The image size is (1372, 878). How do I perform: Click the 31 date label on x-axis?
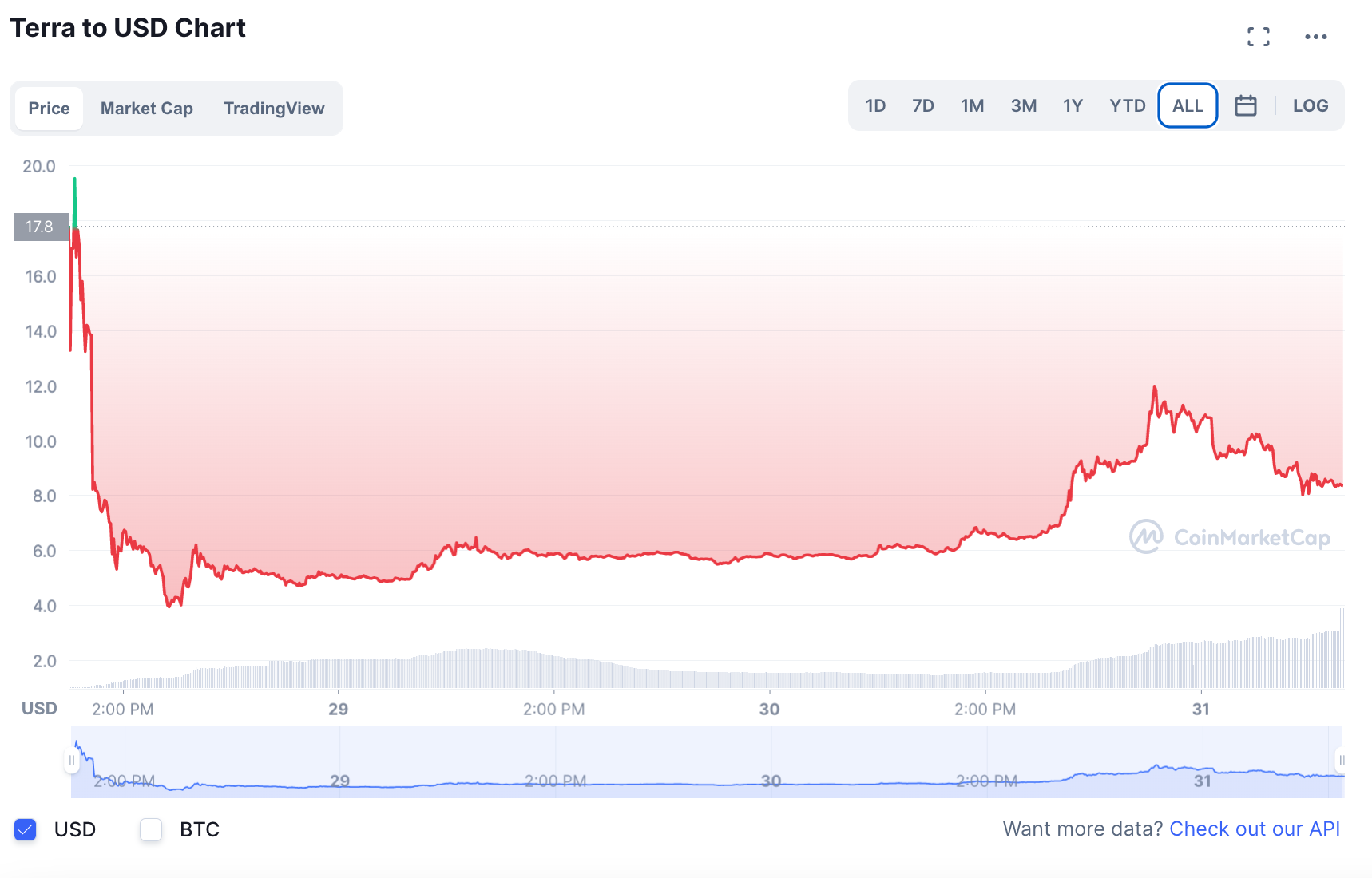click(x=1201, y=709)
